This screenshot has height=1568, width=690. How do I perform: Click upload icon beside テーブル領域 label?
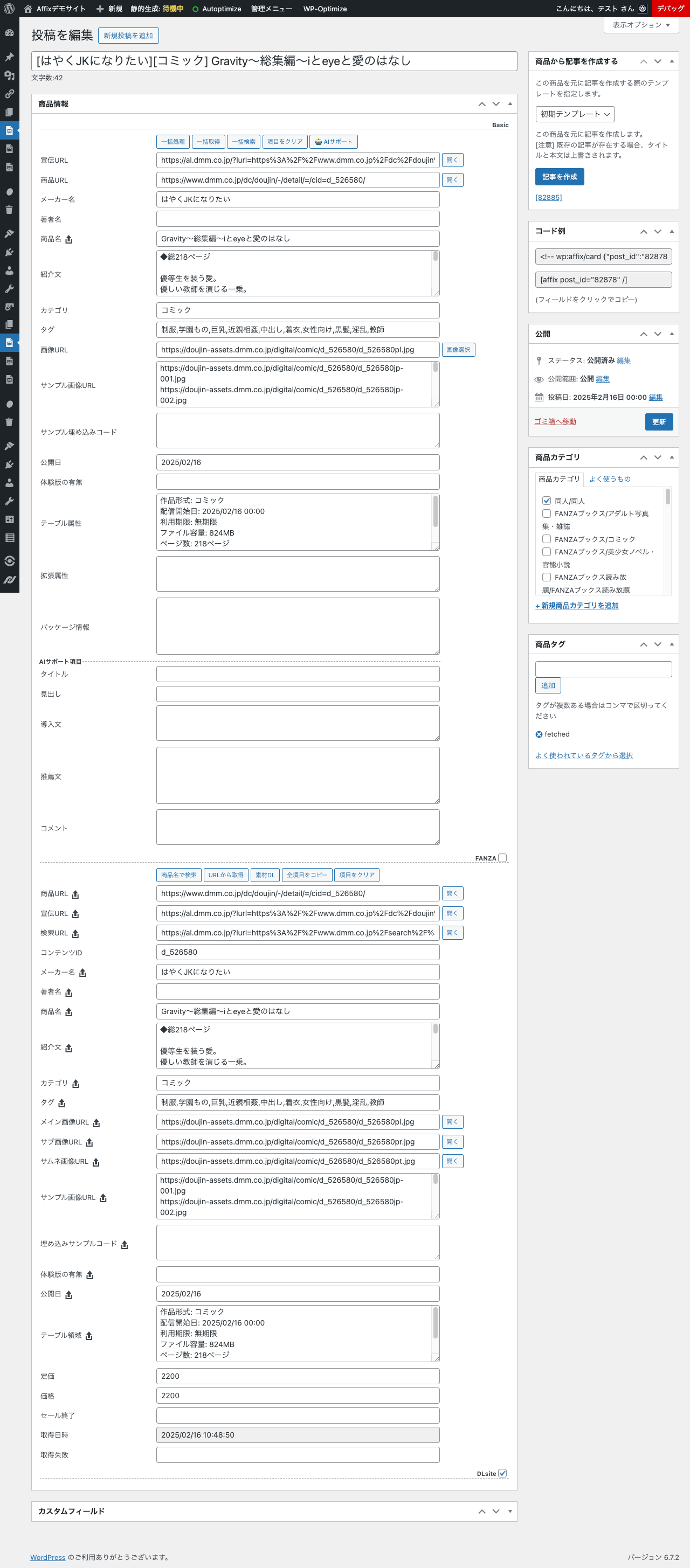89,1336
